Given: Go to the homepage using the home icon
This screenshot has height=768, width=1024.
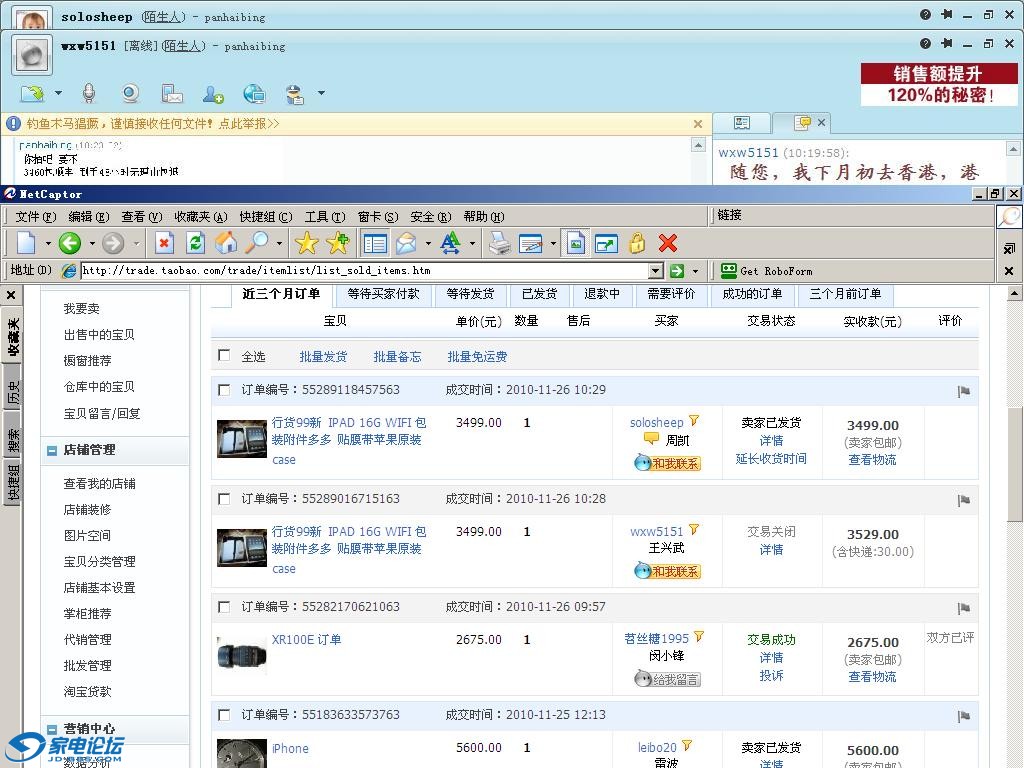Looking at the screenshot, I should tap(225, 243).
